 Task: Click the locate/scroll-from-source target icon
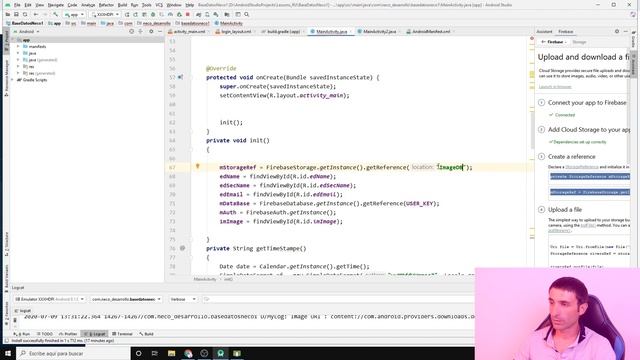pyautogui.click(x=131, y=31)
